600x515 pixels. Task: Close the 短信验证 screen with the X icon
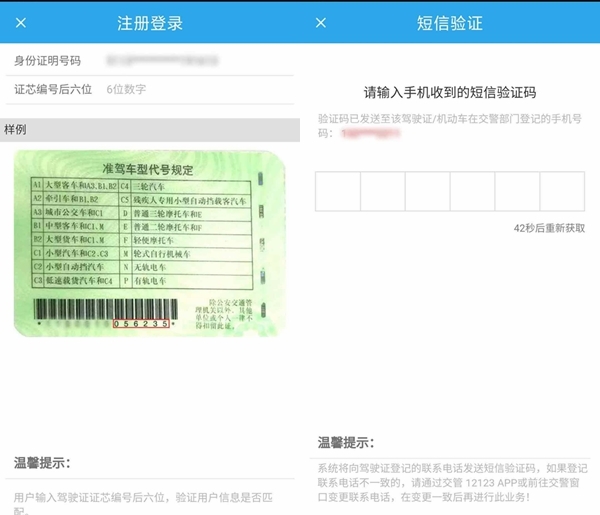click(x=321, y=22)
